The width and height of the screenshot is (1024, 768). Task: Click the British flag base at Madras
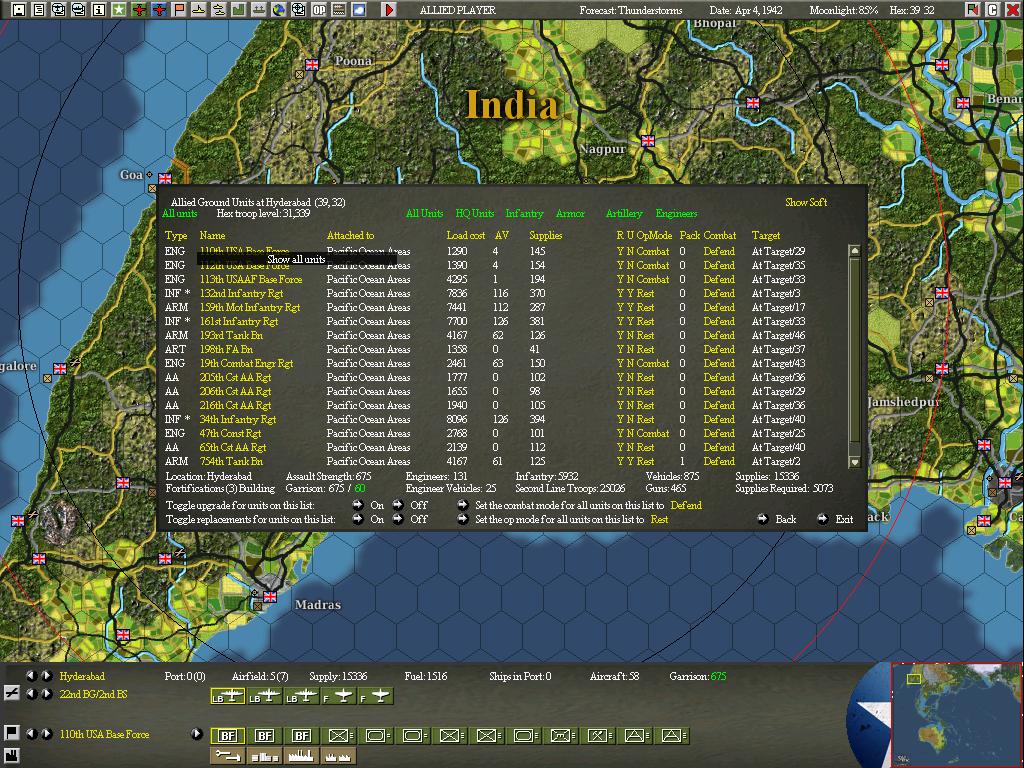click(x=270, y=596)
